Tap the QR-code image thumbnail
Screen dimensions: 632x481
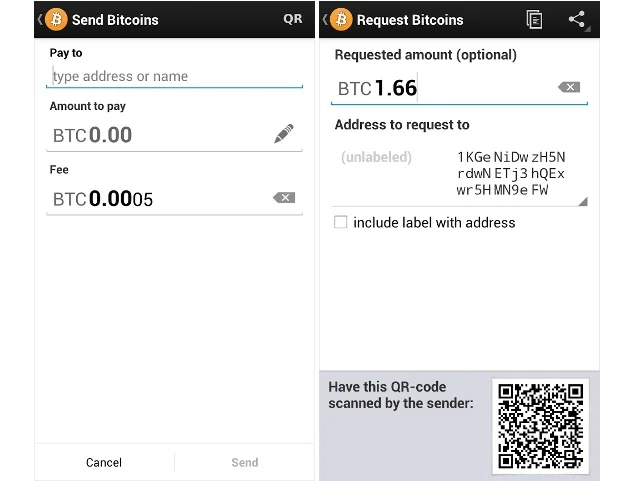[x=541, y=426]
